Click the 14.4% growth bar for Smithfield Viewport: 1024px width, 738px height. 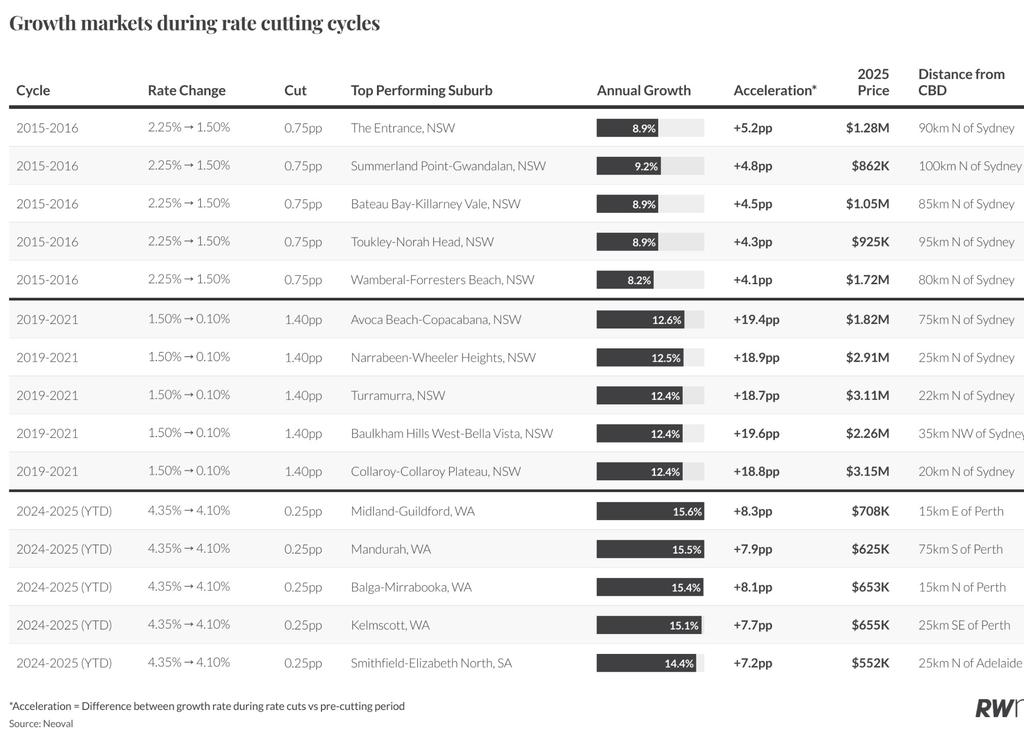(x=646, y=663)
